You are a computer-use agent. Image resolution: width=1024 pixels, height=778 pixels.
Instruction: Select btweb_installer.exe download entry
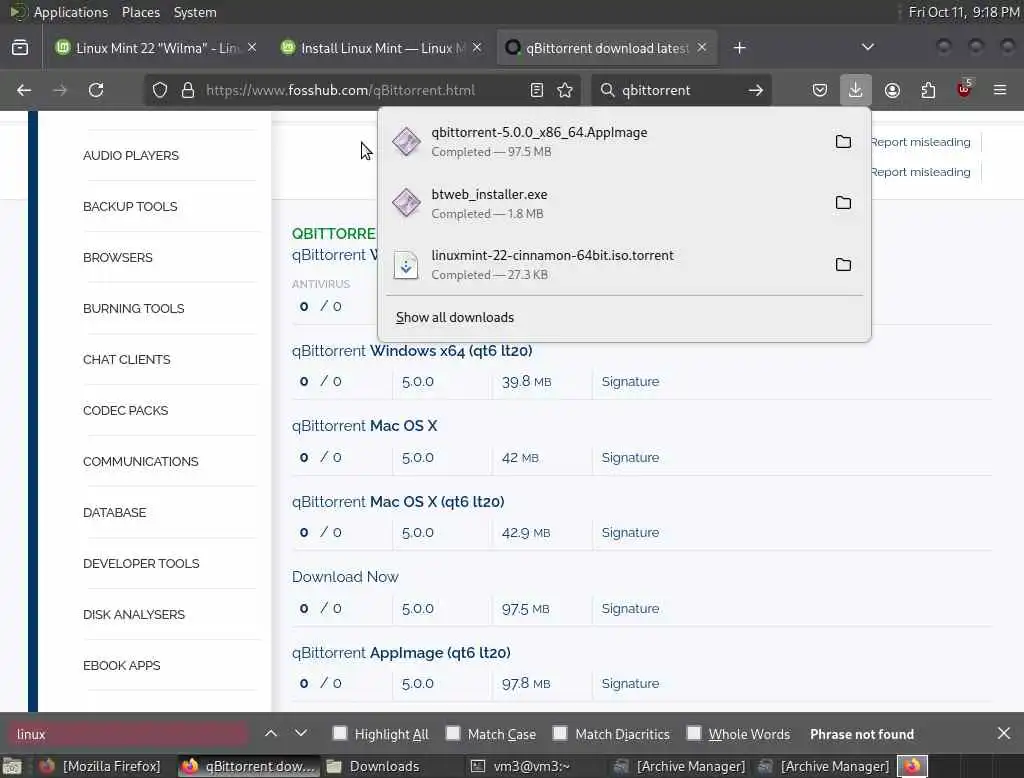click(624, 203)
